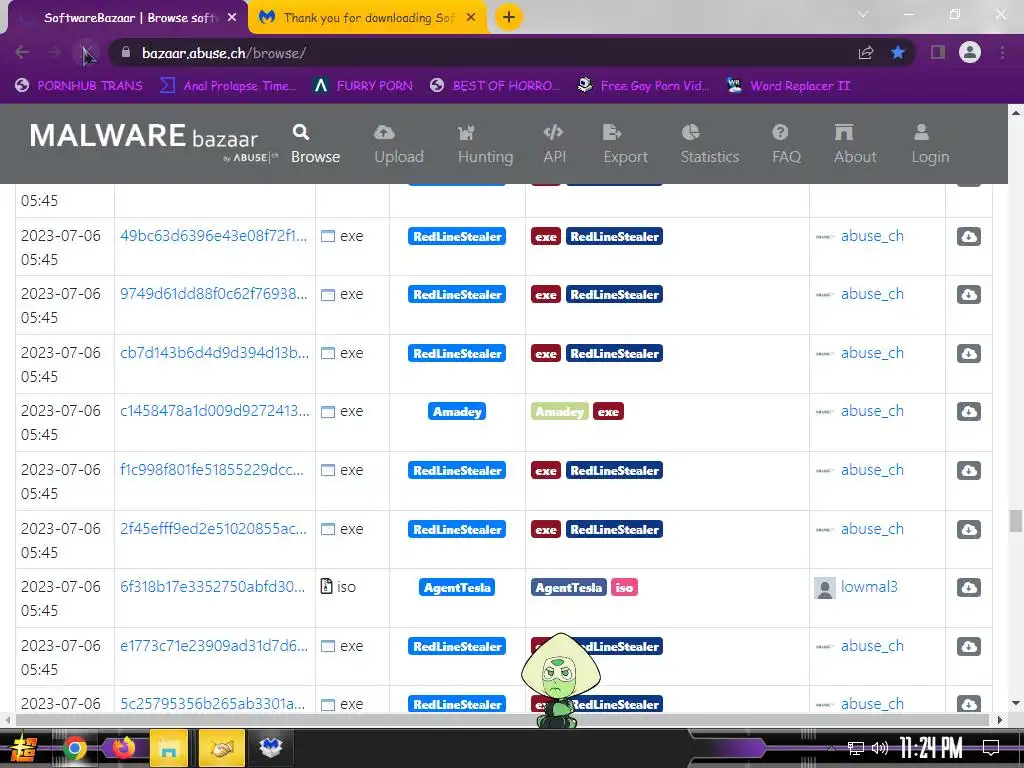1024x768 pixels.
Task: Open hash 49bc63d6396e43e08f72f1 link
Action: (x=214, y=236)
